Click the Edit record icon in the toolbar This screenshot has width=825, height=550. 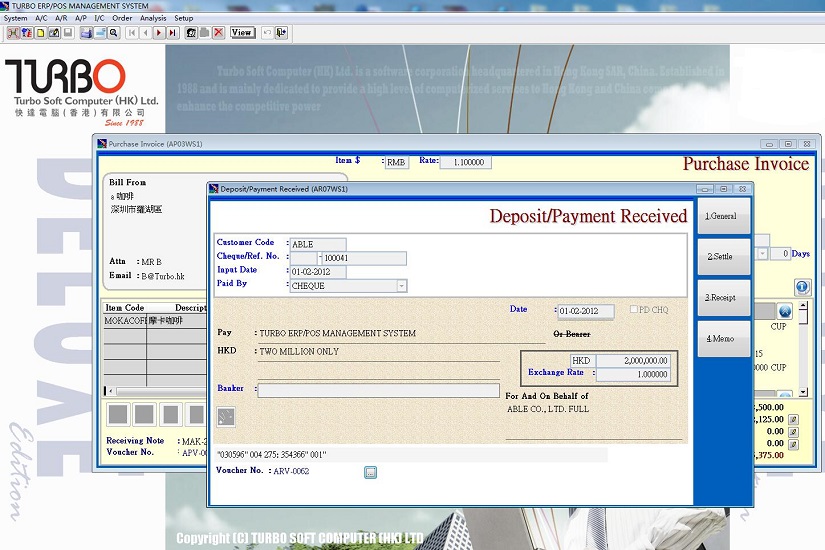point(54,33)
